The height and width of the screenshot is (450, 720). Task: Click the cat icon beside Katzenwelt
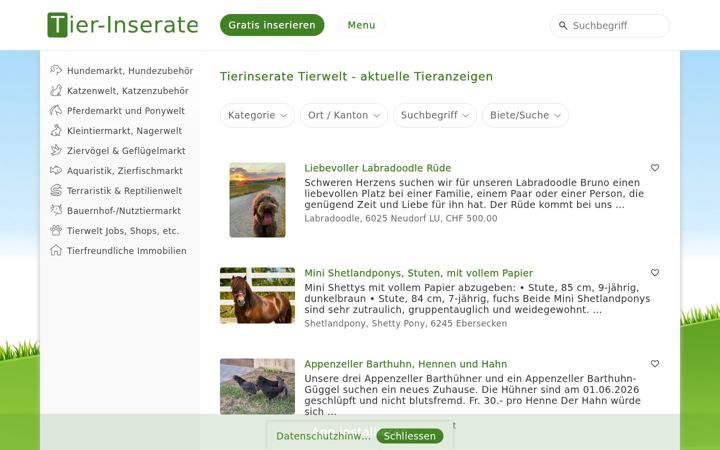click(x=56, y=90)
